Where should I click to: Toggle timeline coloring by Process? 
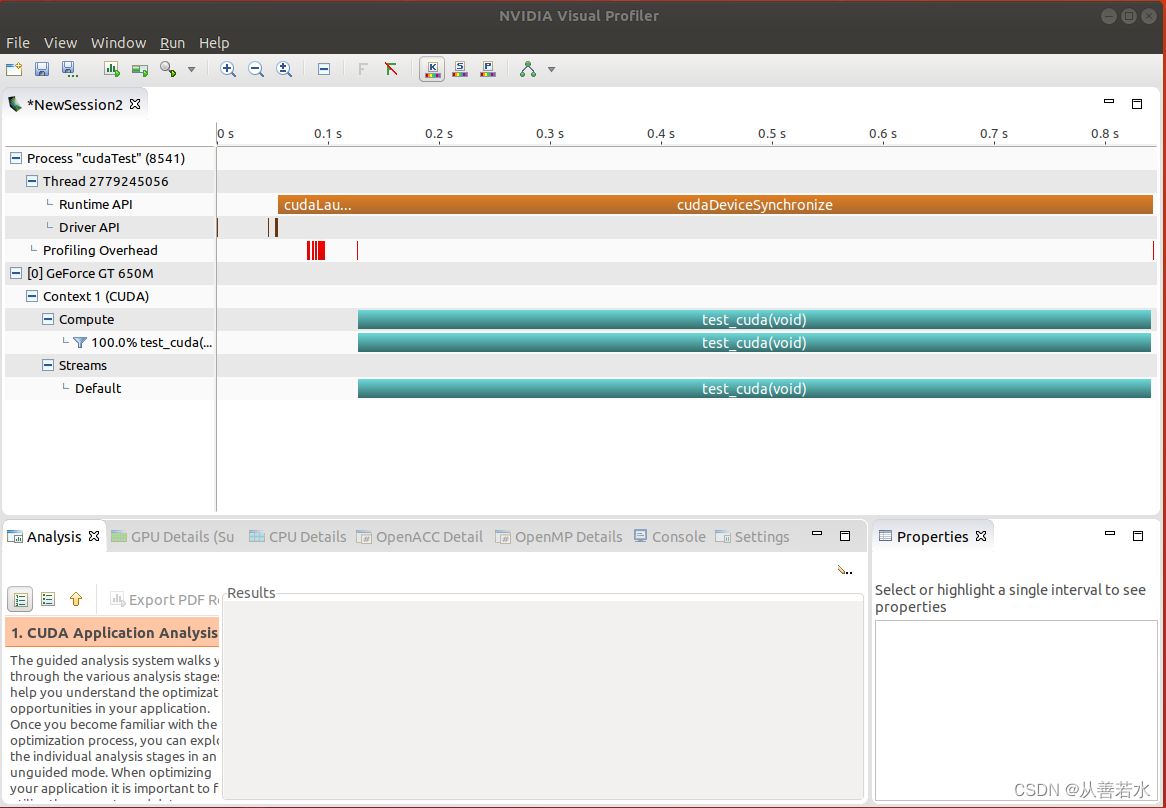[x=487, y=69]
